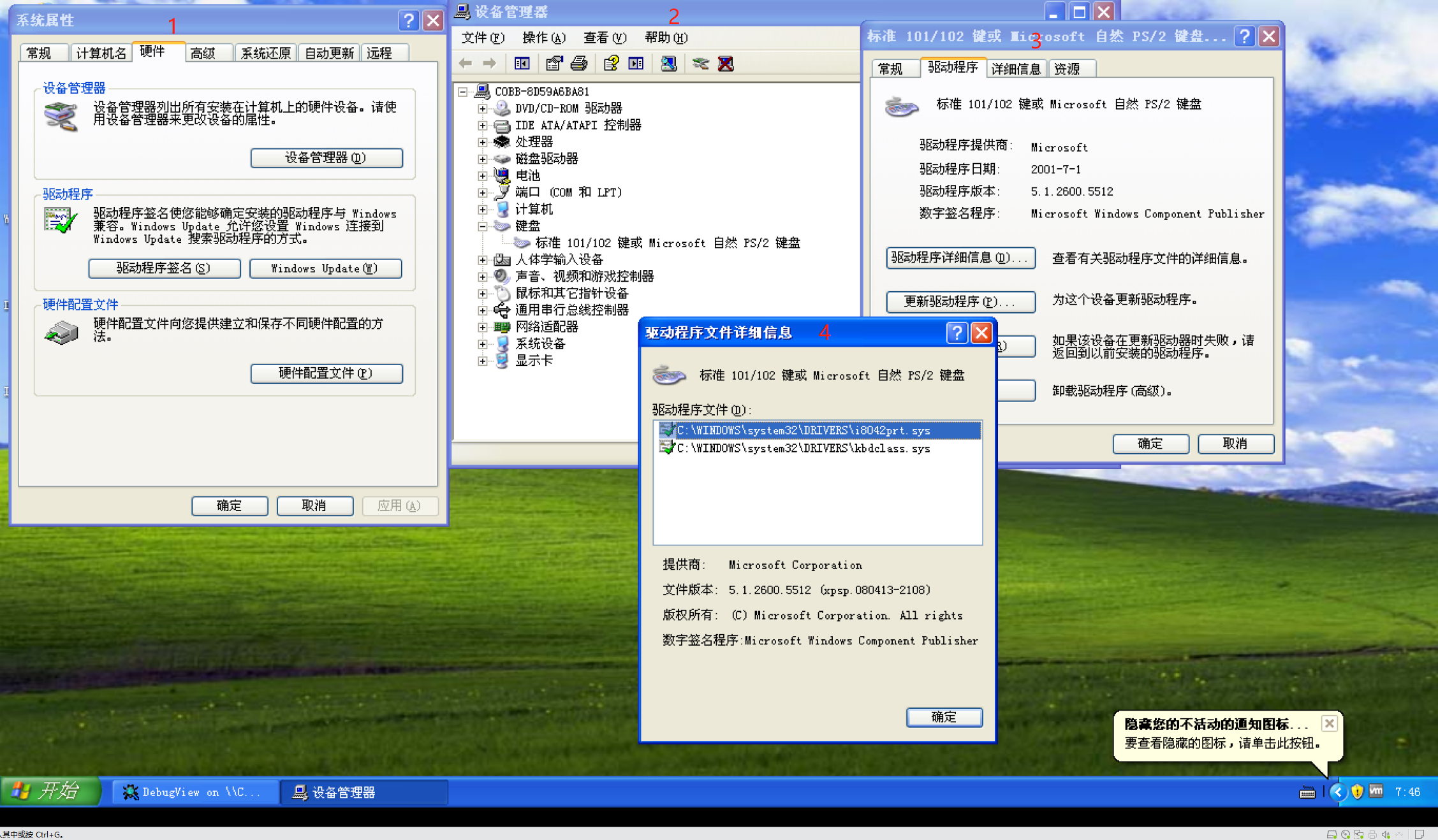Open DebugView from the taskbar
1438x840 pixels.
click(x=194, y=792)
